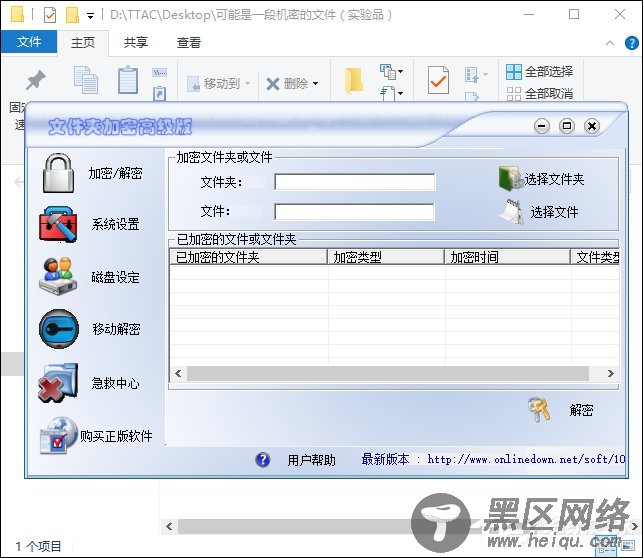Click Explorer ribbon paste shortcut icon

click(160, 93)
